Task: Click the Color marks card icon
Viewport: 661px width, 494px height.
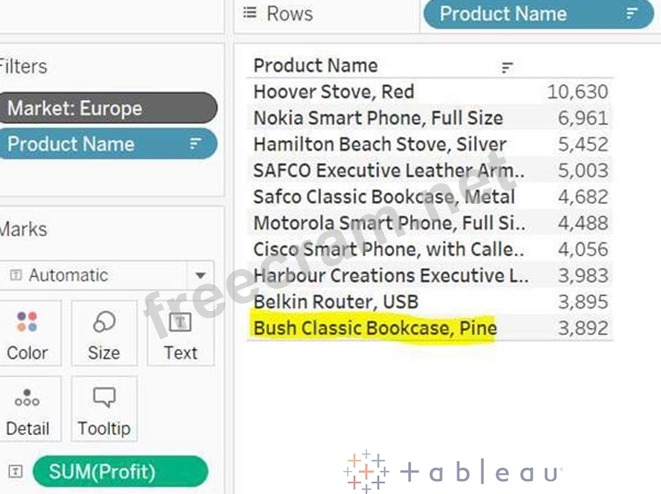Action: pyautogui.click(x=27, y=323)
